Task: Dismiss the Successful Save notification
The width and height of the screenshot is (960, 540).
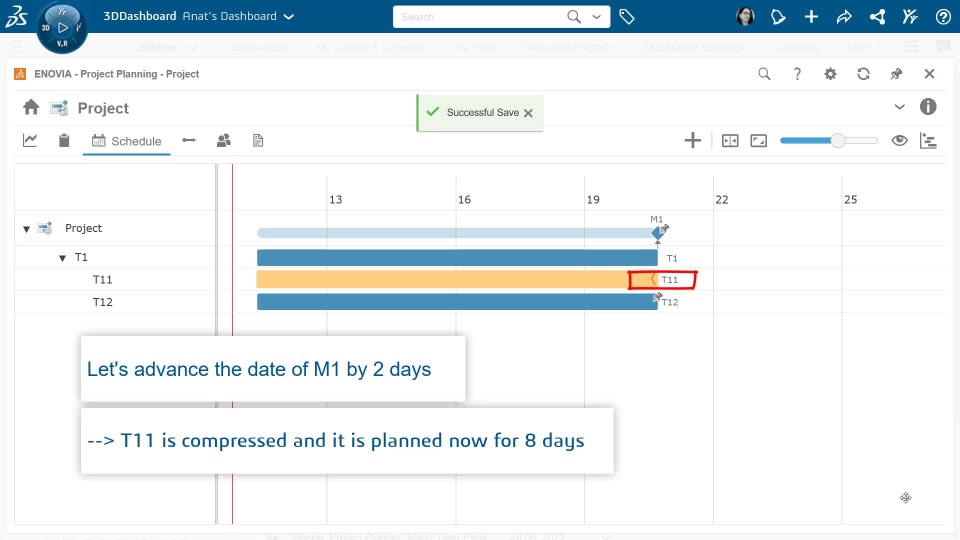Action: [528, 113]
